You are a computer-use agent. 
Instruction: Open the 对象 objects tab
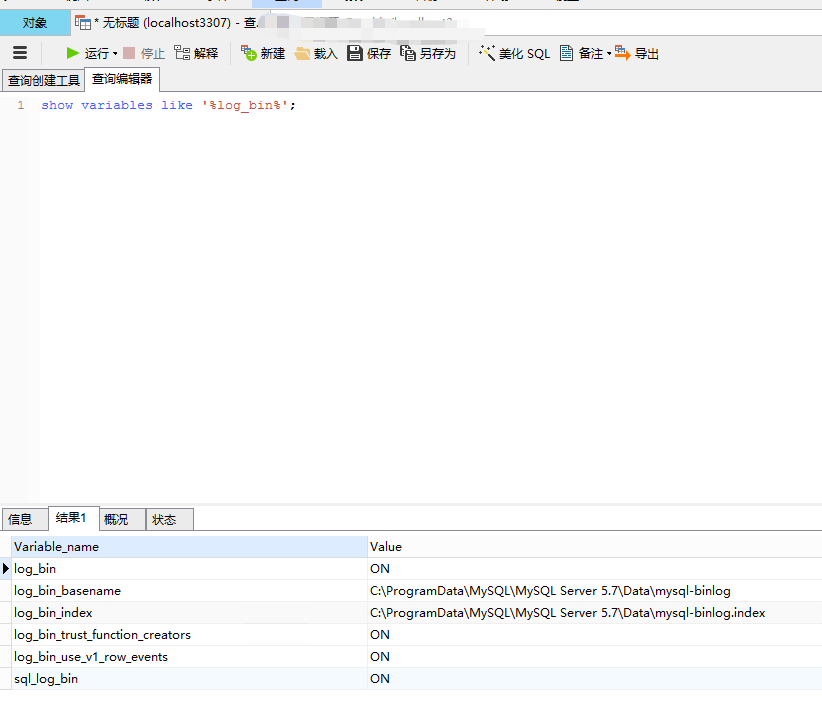35,20
